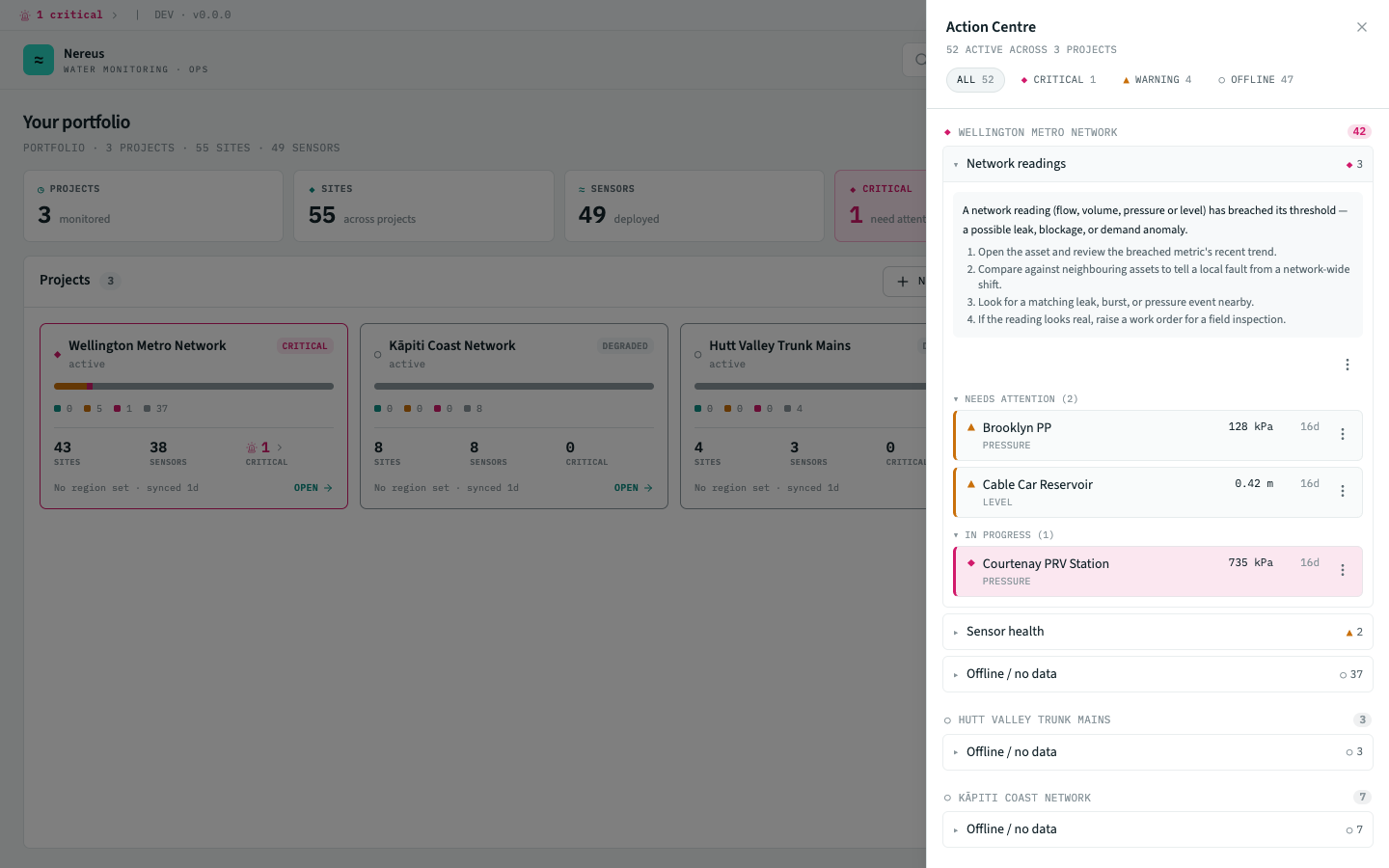The image size is (1389, 868).
Task: Click the Hutt Valley 3 count badge
Action: coord(1362,719)
